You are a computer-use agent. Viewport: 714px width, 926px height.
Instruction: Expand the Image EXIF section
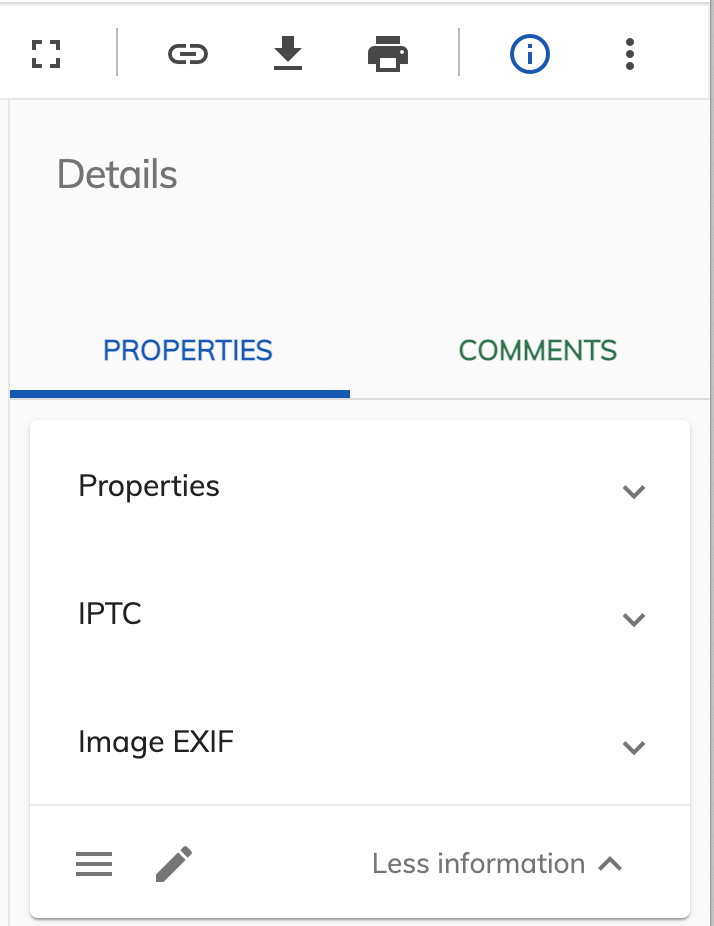pos(633,747)
